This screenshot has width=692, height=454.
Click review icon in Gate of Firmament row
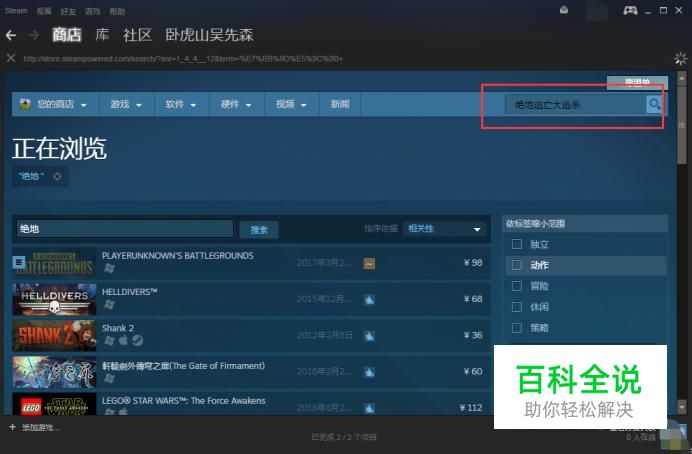click(369, 372)
